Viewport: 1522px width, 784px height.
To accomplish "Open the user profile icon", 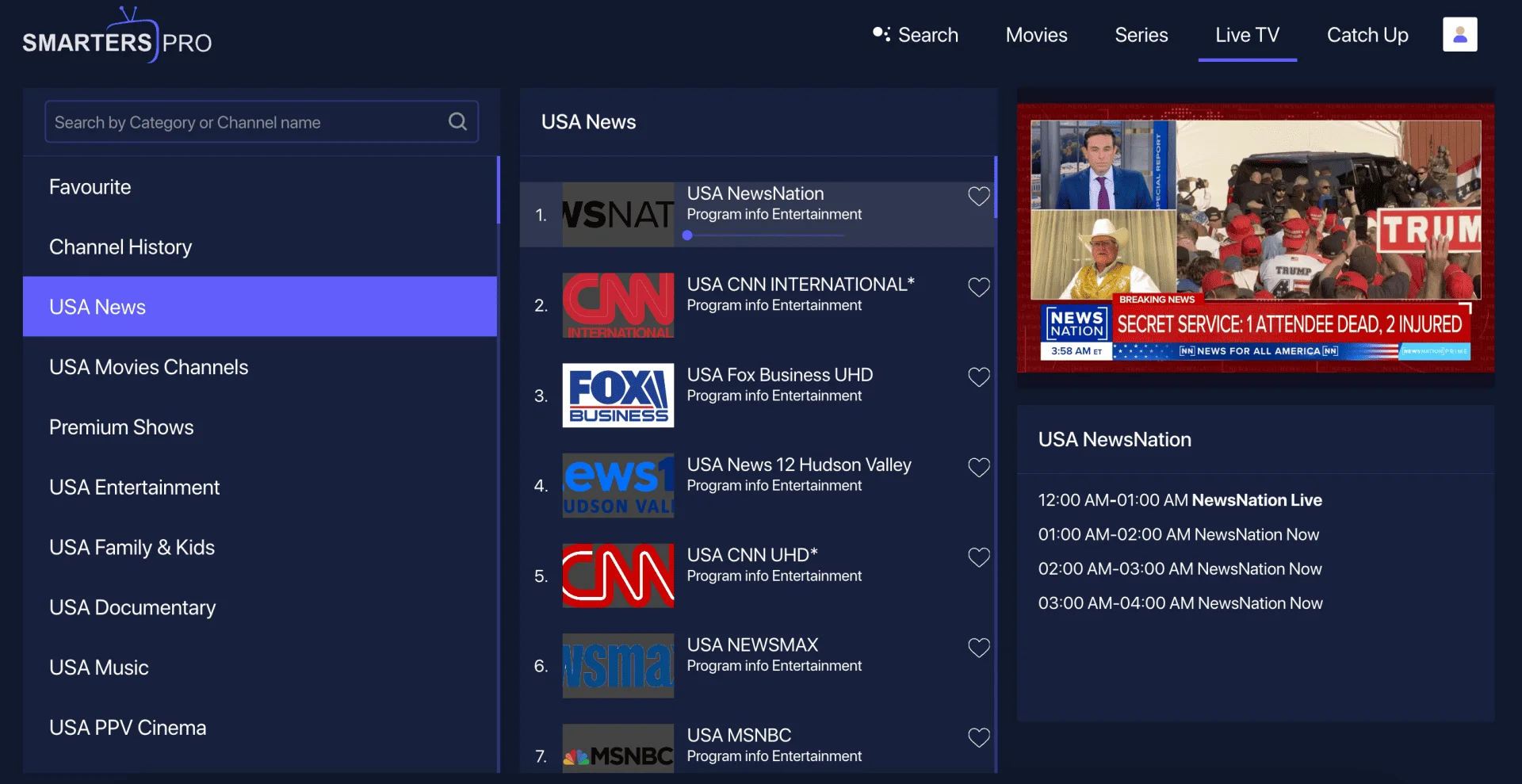I will (x=1459, y=35).
